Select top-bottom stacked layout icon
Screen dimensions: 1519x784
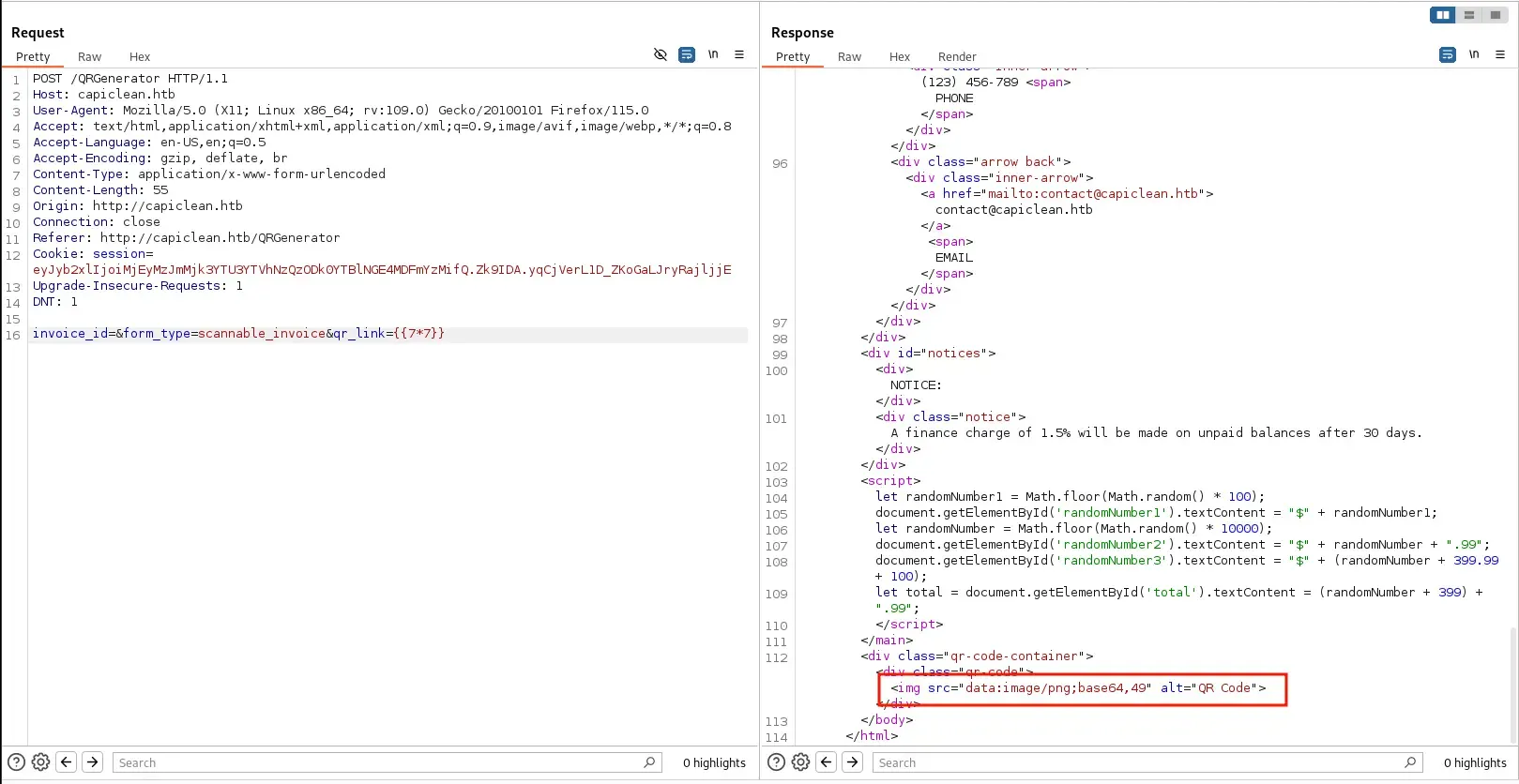[x=1469, y=15]
